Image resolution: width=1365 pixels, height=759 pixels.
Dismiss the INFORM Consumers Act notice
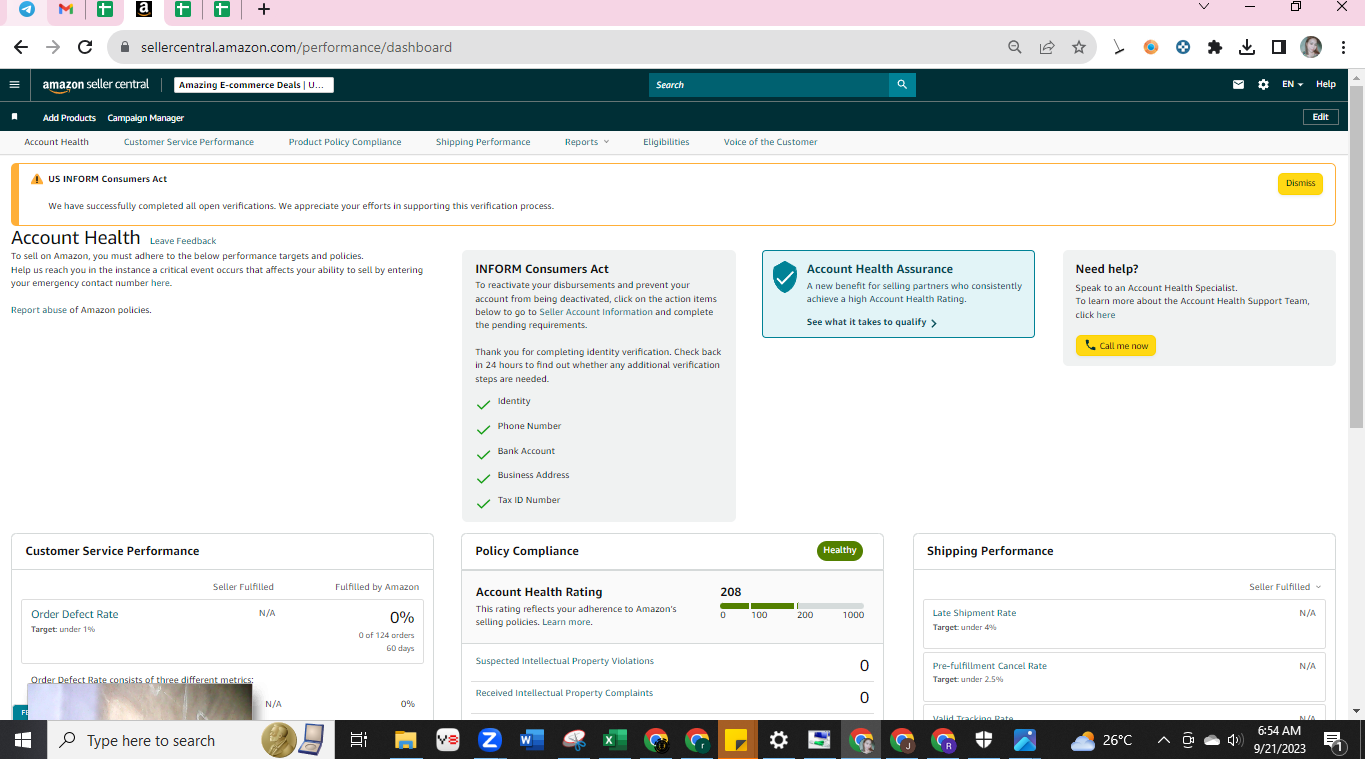click(x=1300, y=184)
